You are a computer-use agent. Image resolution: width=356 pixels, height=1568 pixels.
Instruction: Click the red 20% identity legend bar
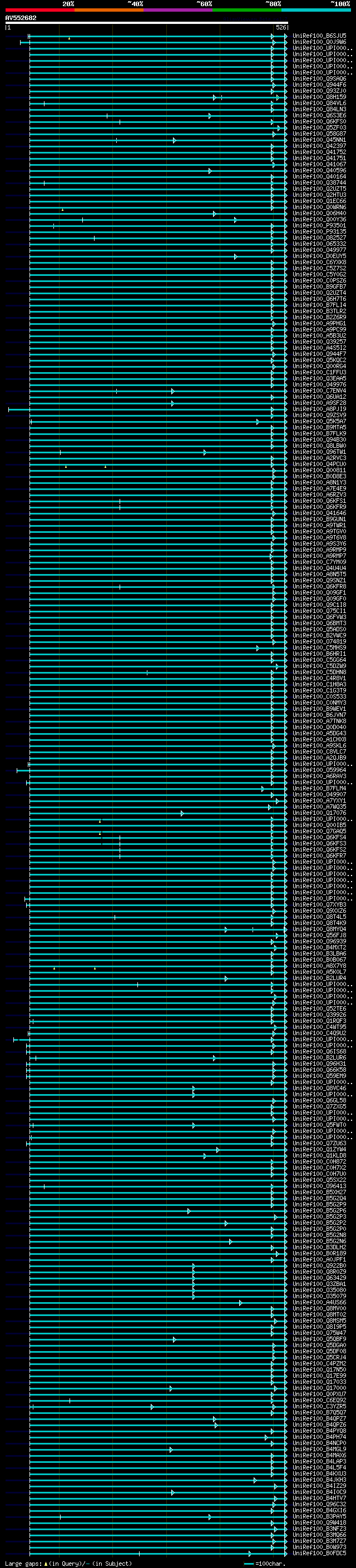[39, 10]
